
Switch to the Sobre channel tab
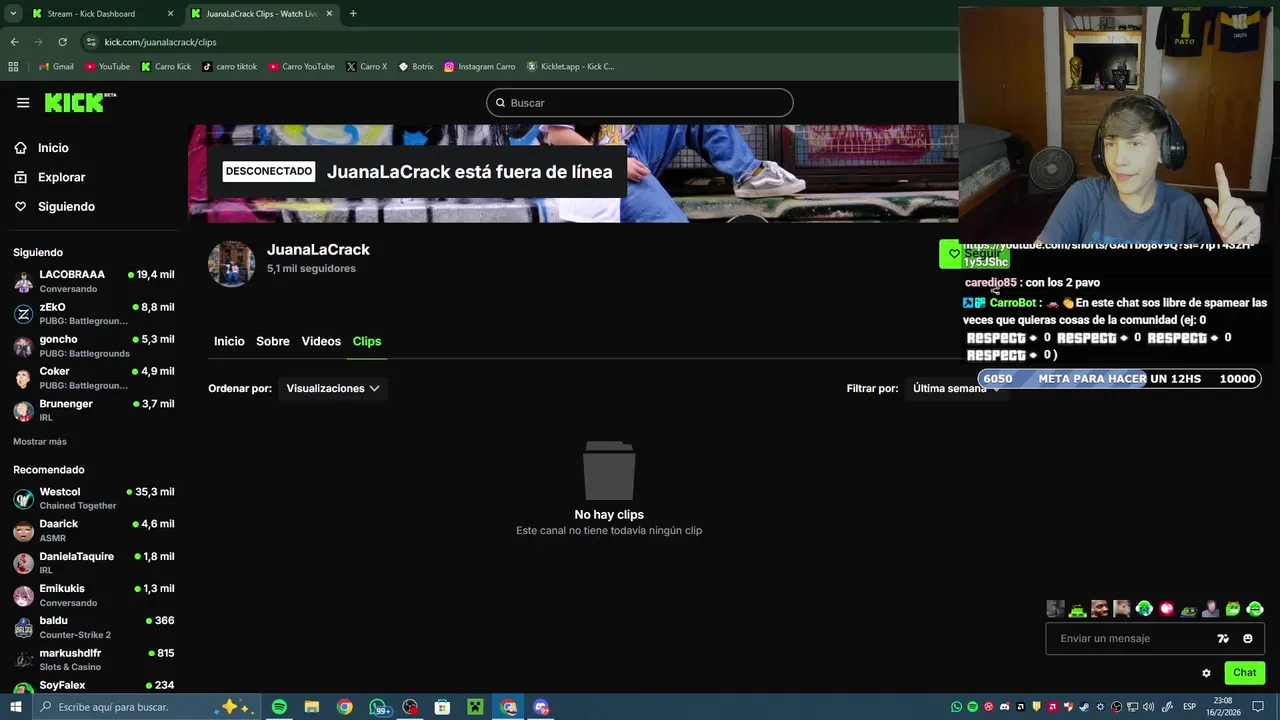(273, 341)
